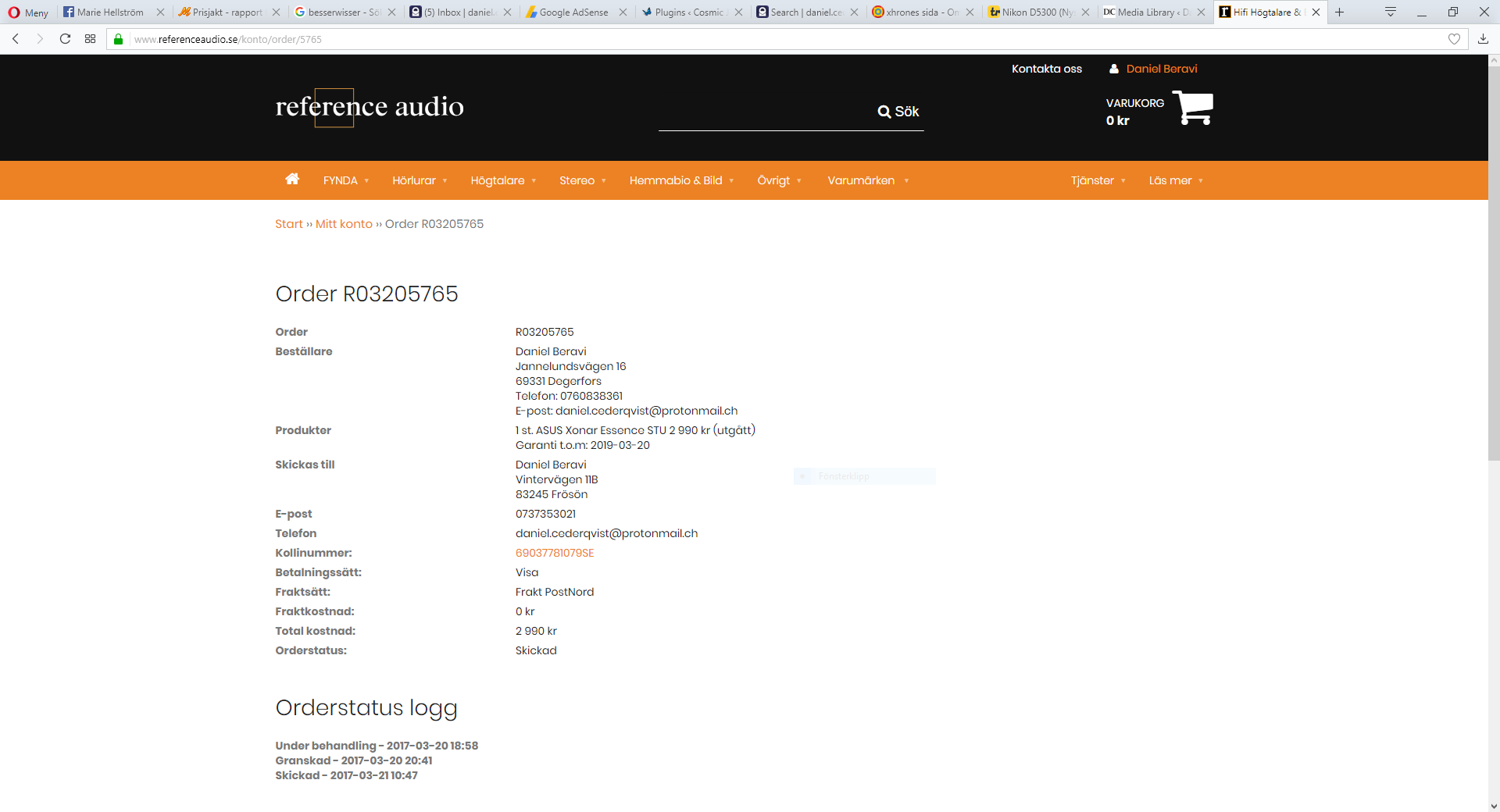Click the search magnifier Sök icon
1500x812 pixels.
tap(898, 112)
